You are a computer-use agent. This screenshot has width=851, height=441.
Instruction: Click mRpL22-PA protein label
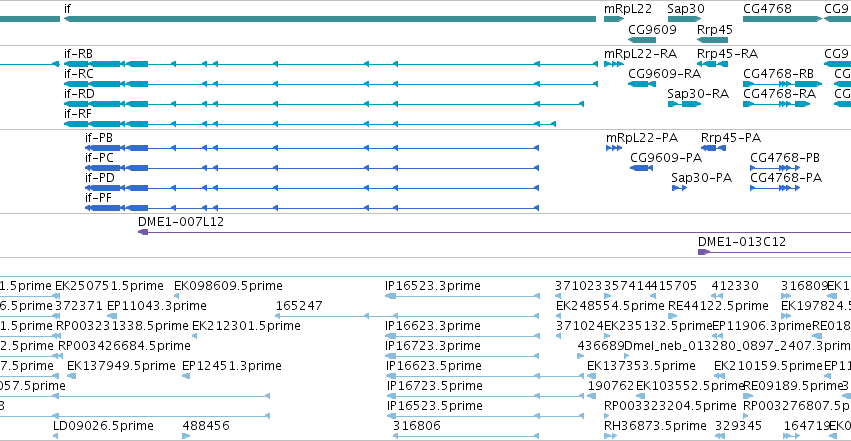click(642, 138)
